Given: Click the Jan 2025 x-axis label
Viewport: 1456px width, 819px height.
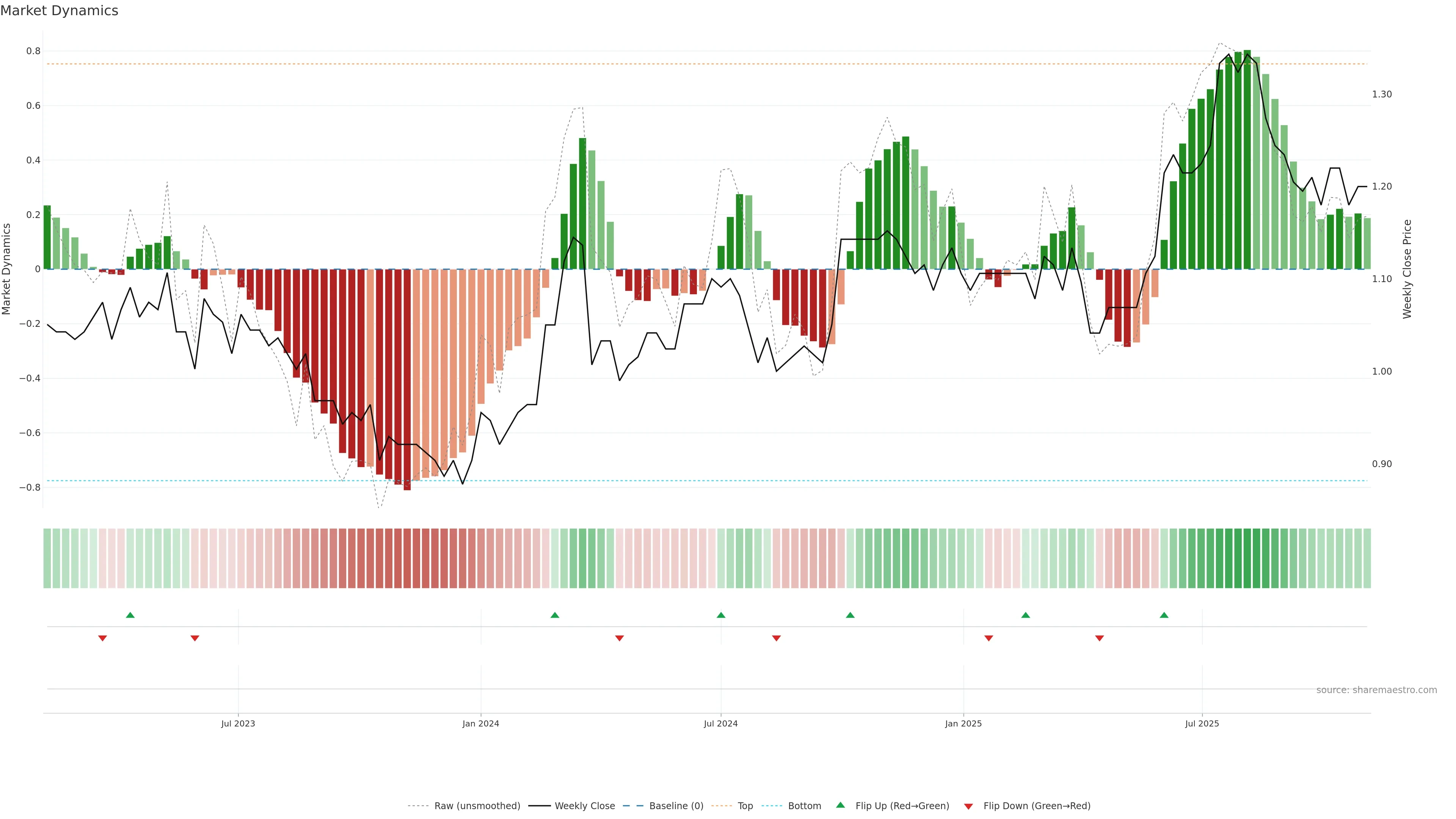Looking at the screenshot, I should (x=963, y=723).
